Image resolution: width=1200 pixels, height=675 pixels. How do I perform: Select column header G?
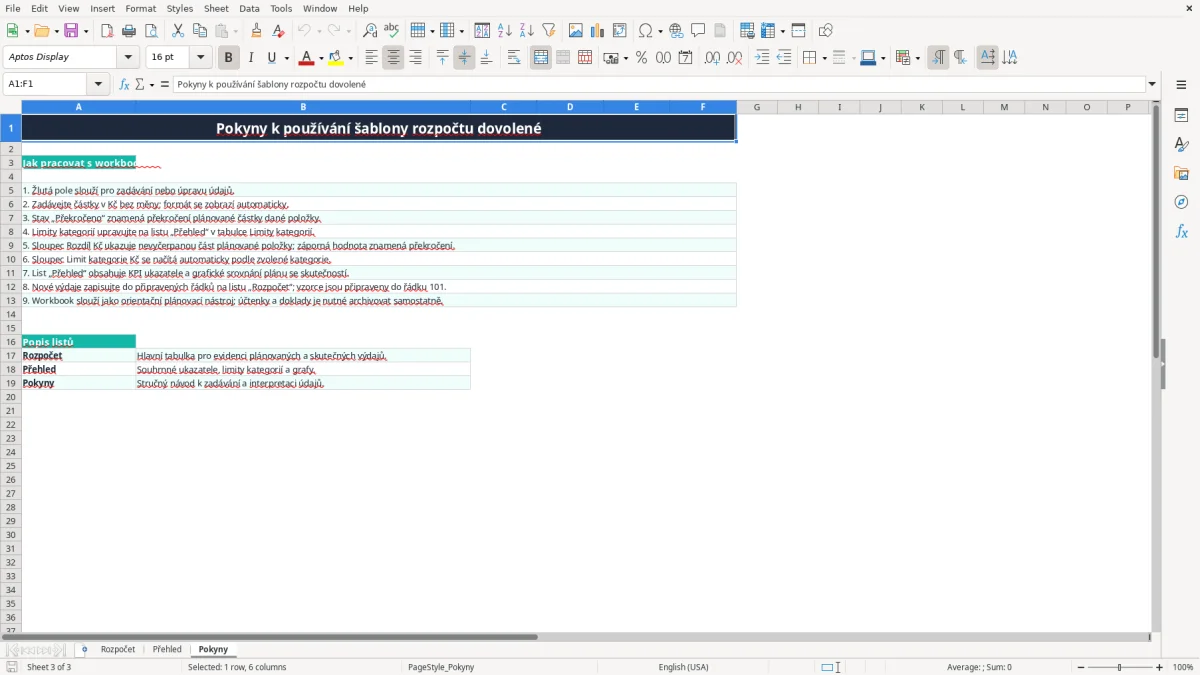tap(757, 107)
